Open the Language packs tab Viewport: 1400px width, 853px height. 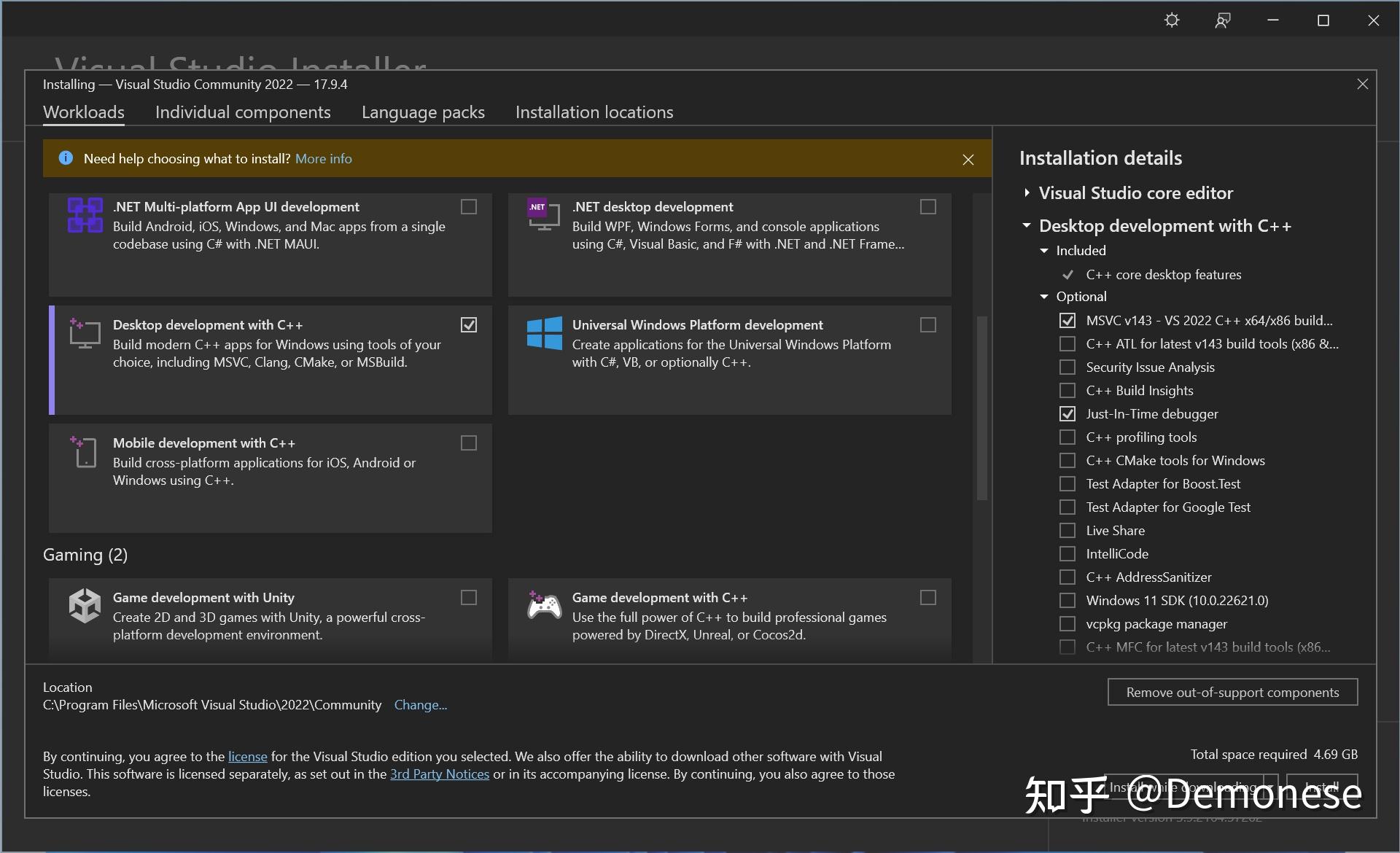point(423,112)
